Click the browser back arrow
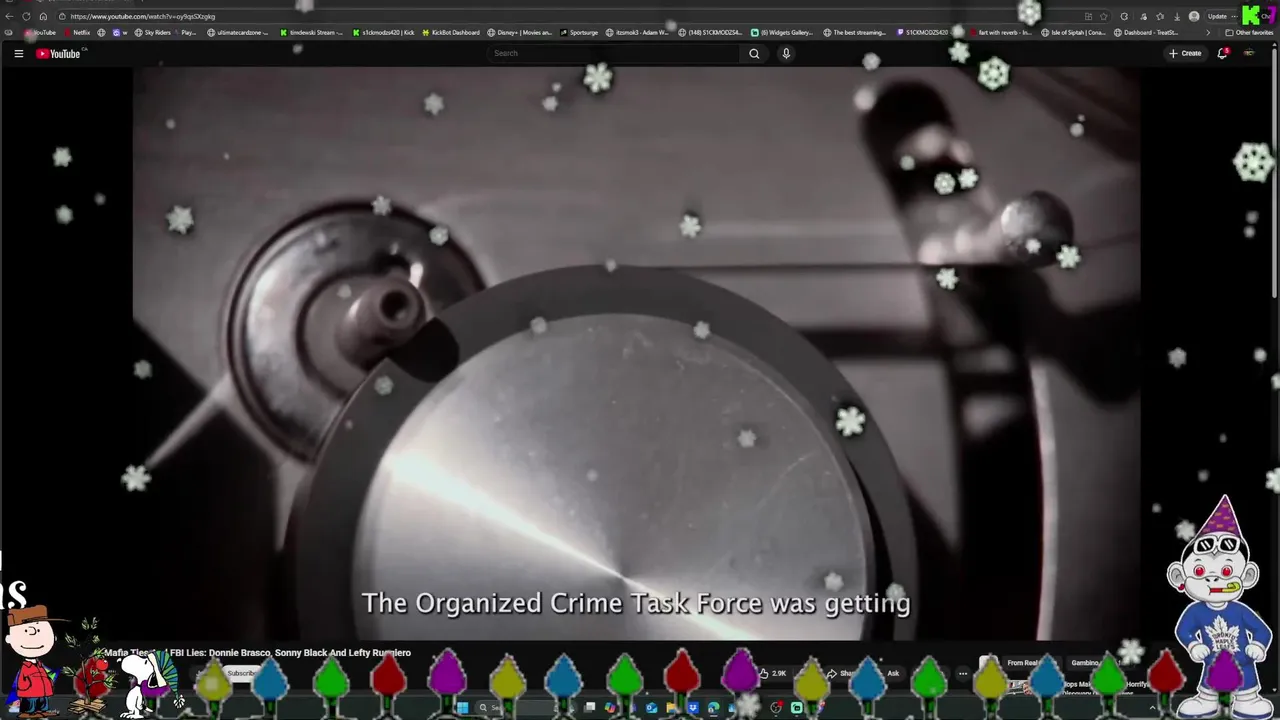This screenshot has height=720, width=1280. pyautogui.click(x=9, y=16)
